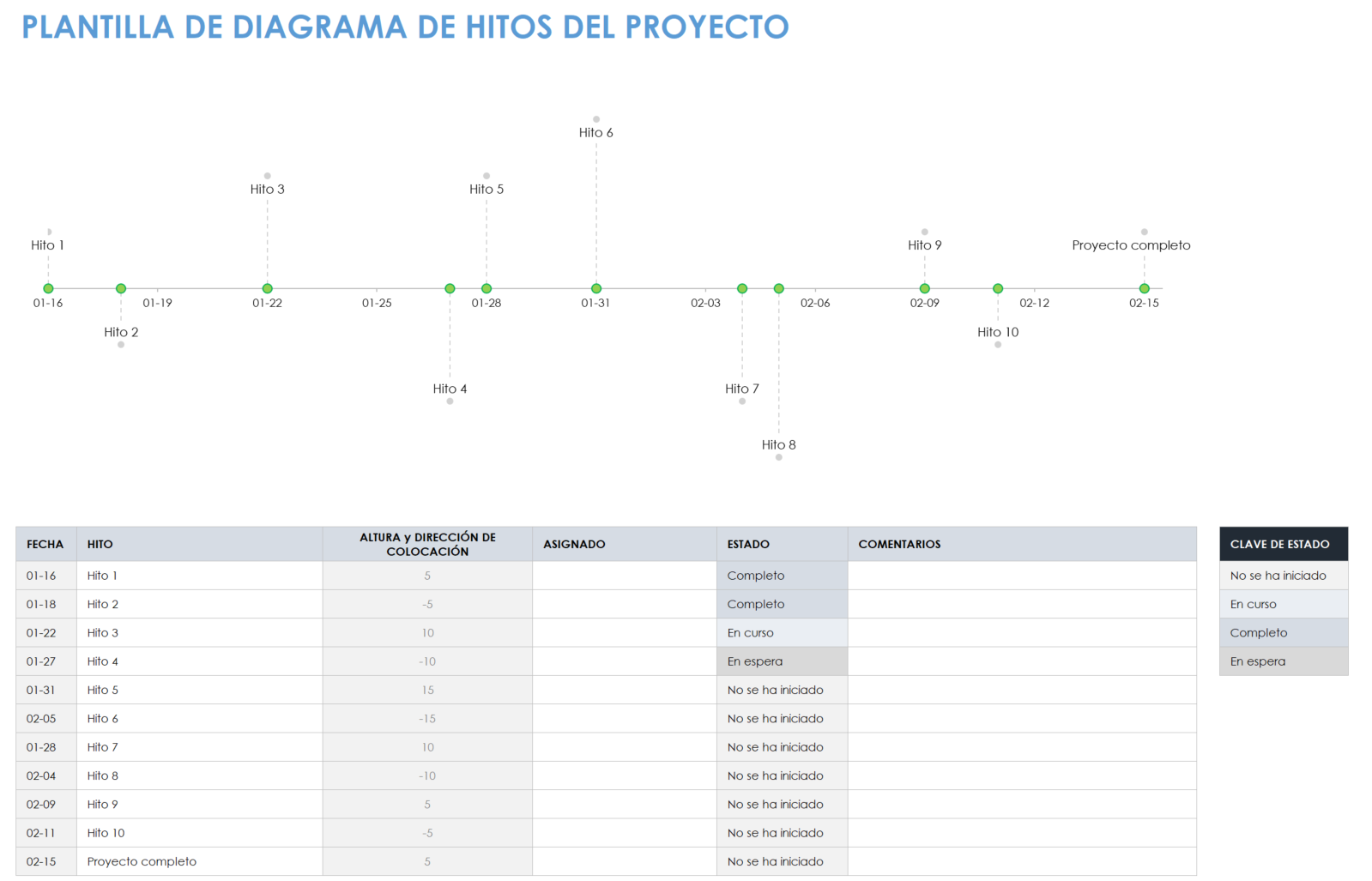
Task: Click the green marker above Hito 4
Action: [450, 288]
